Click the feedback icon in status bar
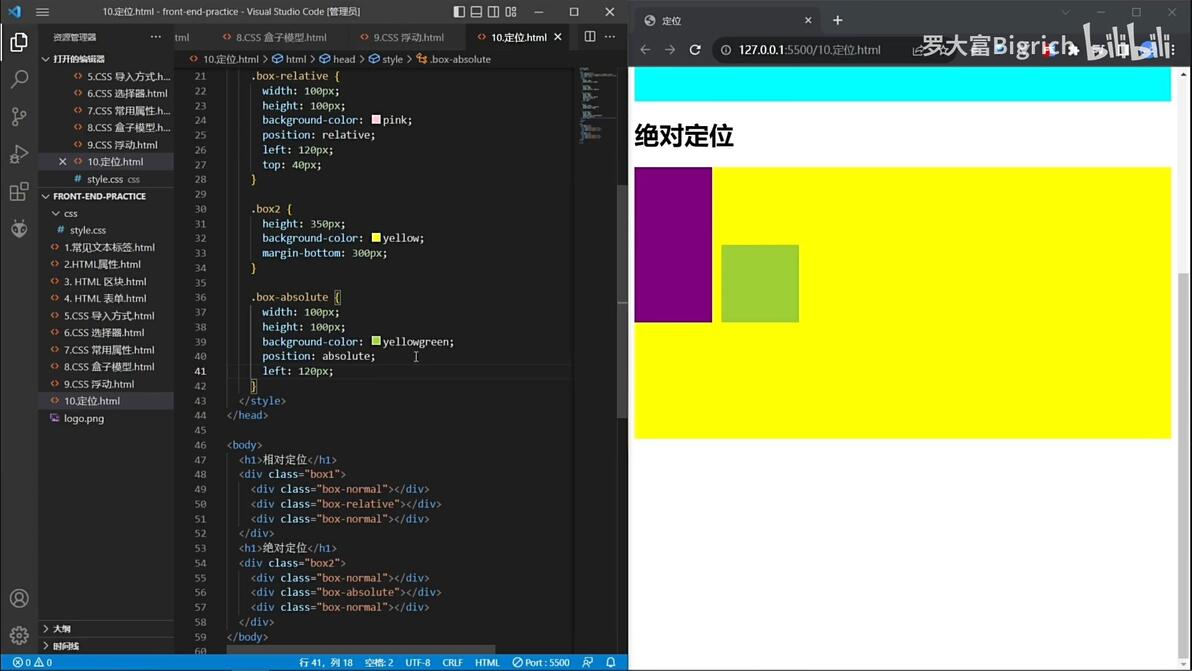 pyautogui.click(x=588, y=663)
